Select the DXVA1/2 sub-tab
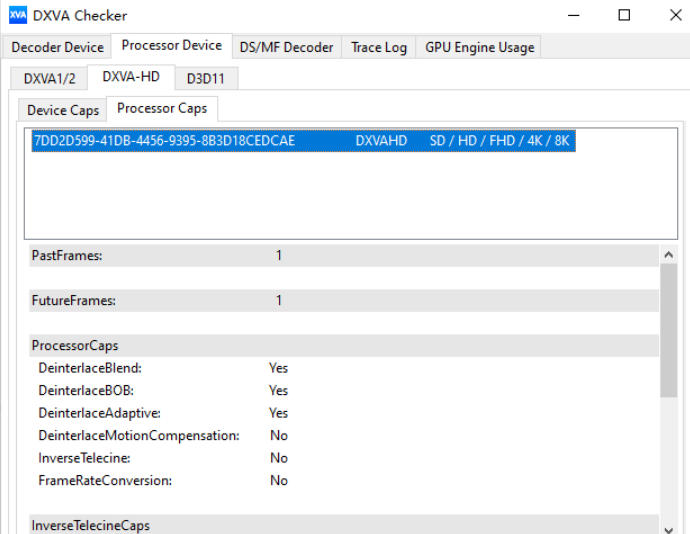Viewport: 690px width, 534px height. [49, 78]
